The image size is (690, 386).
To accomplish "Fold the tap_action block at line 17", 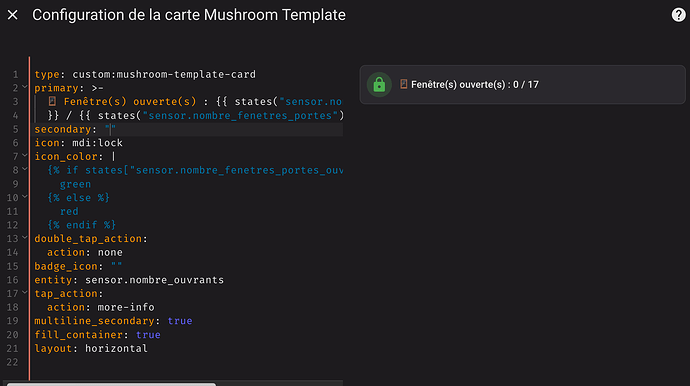I will coord(25,293).
